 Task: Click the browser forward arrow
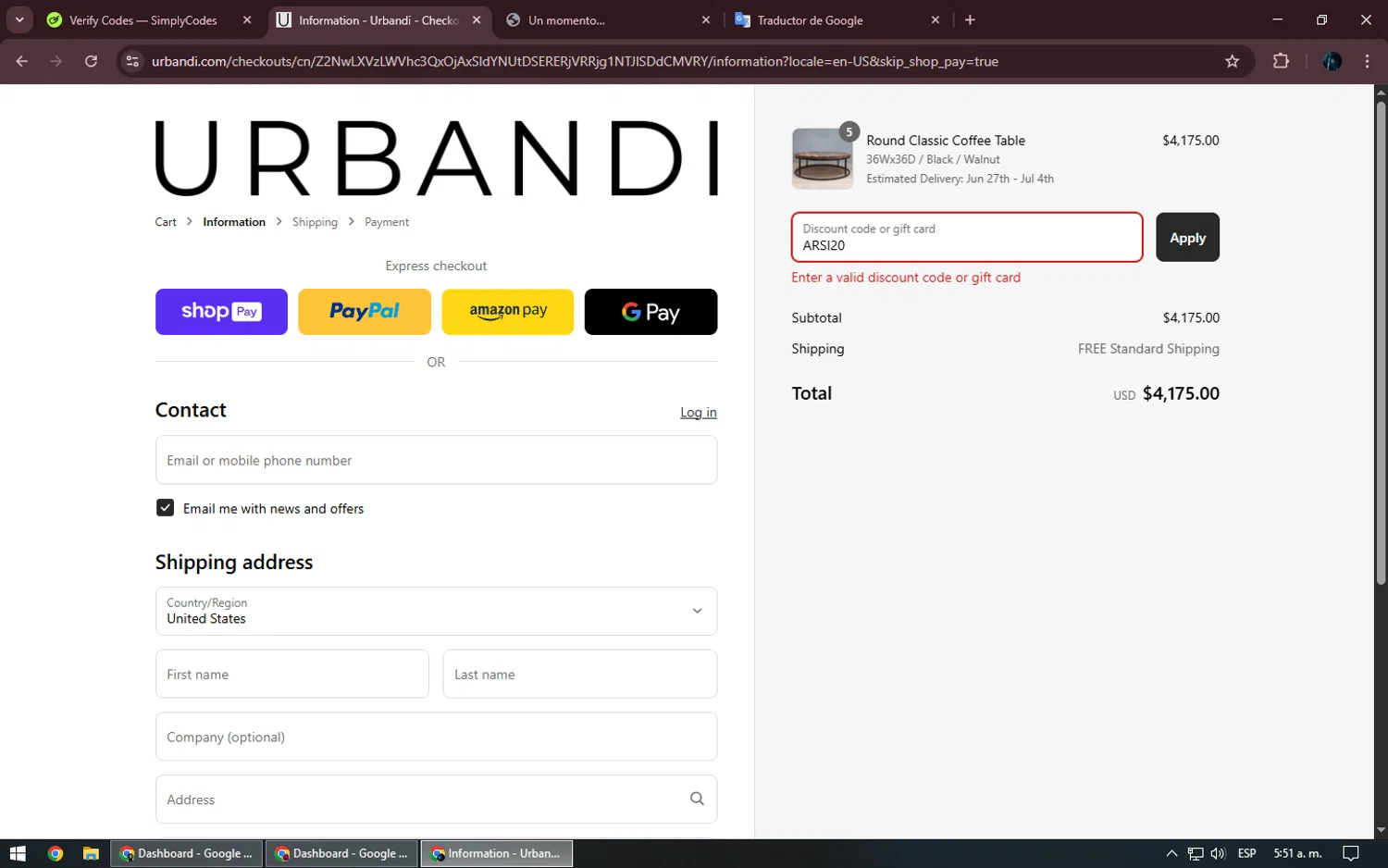[x=56, y=61]
